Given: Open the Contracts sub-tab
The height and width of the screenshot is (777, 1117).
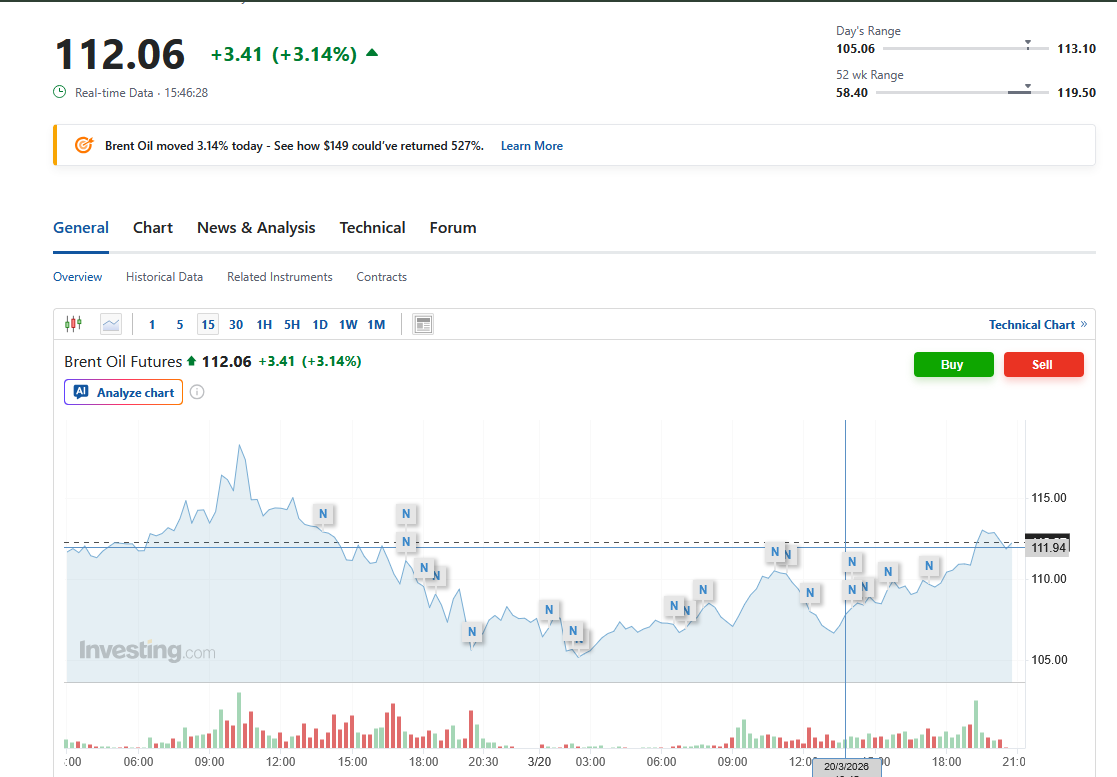Looking at the screenshot, I should (382, 277).
